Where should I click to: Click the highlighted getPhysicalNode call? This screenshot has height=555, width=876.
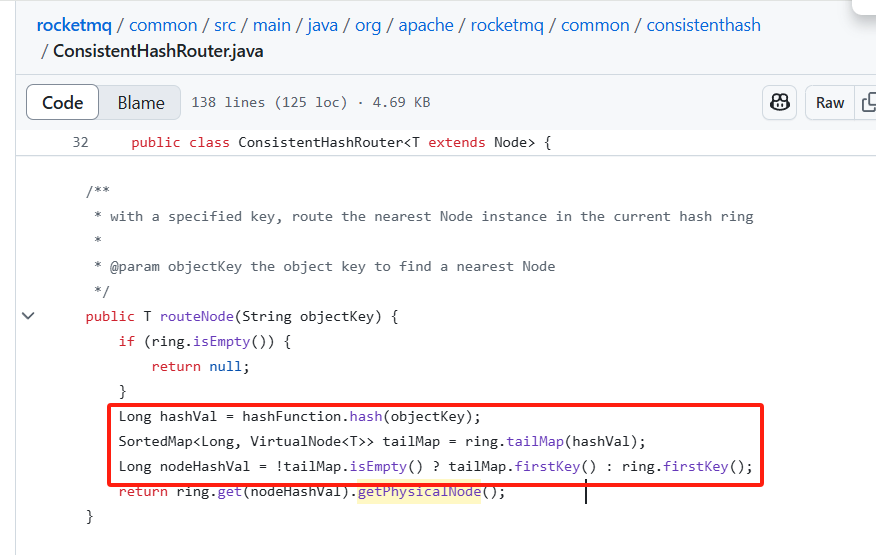pos(419,491)
